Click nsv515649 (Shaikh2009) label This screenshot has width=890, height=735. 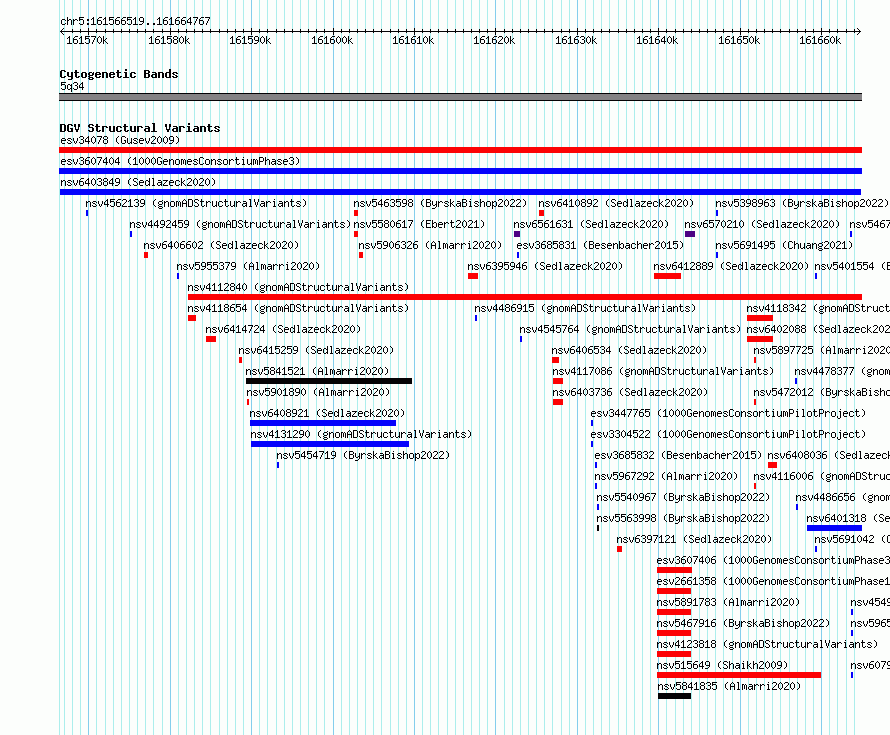click(723, 665)
